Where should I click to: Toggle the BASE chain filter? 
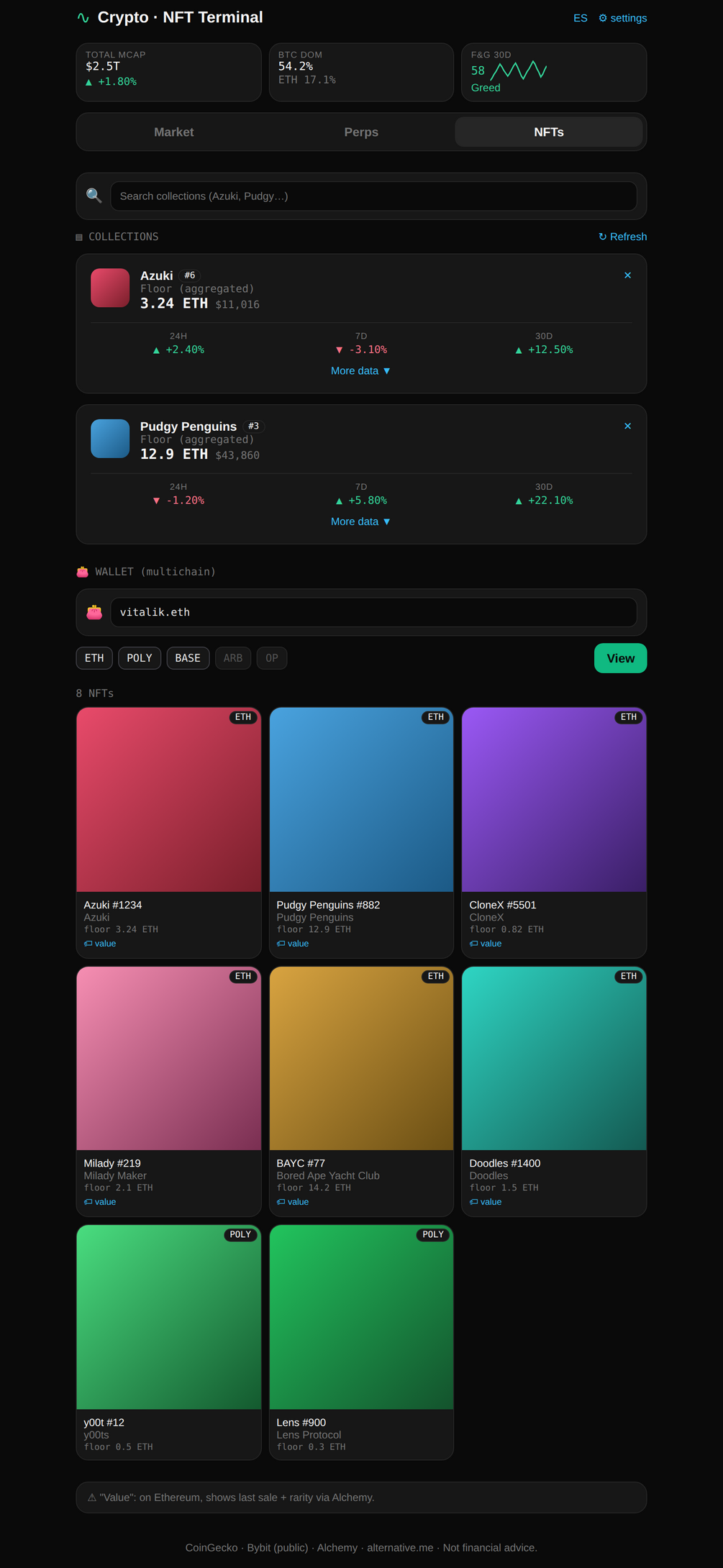188,658
